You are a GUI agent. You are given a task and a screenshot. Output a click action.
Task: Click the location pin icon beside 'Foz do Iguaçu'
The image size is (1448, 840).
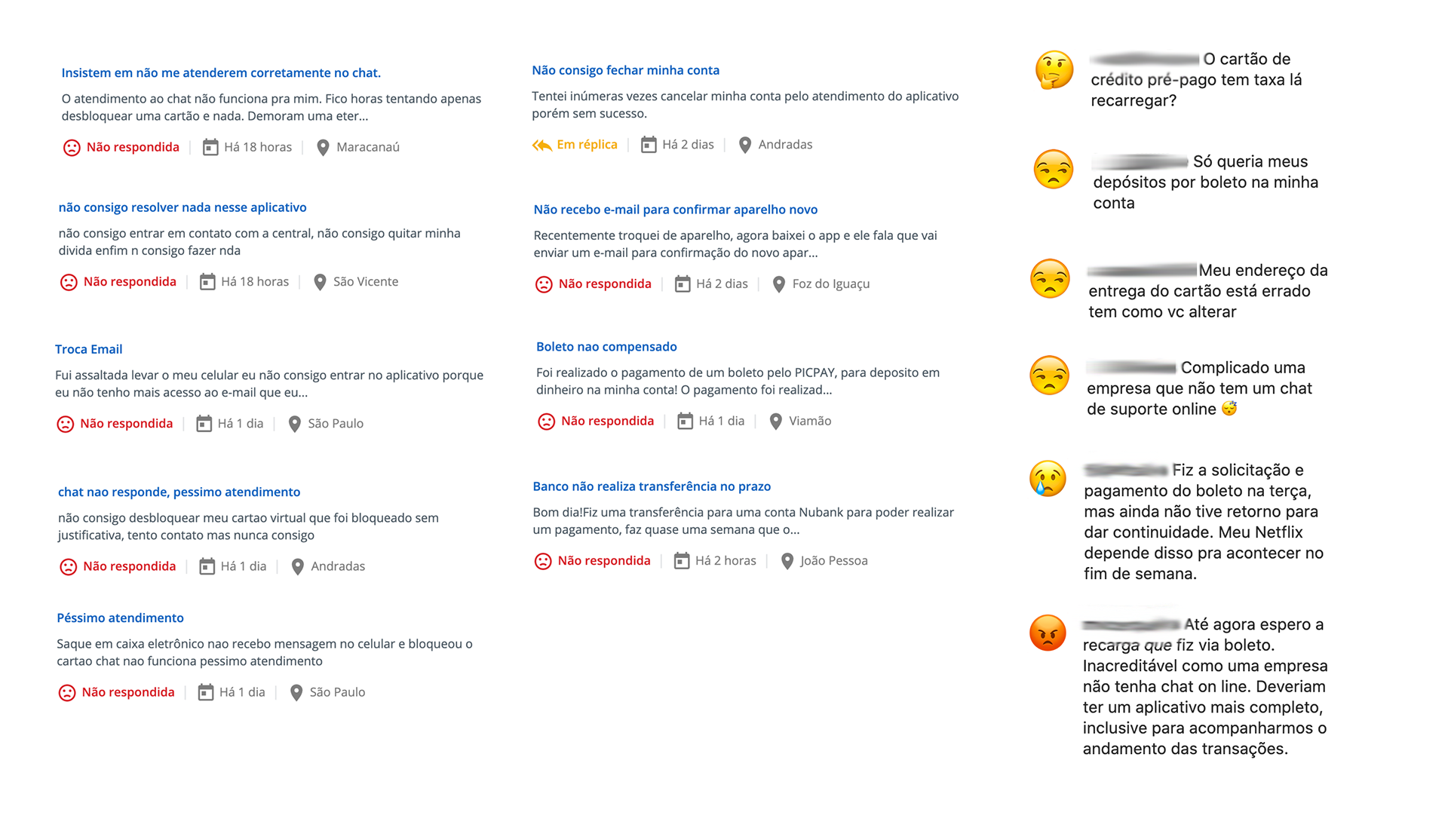779,284
